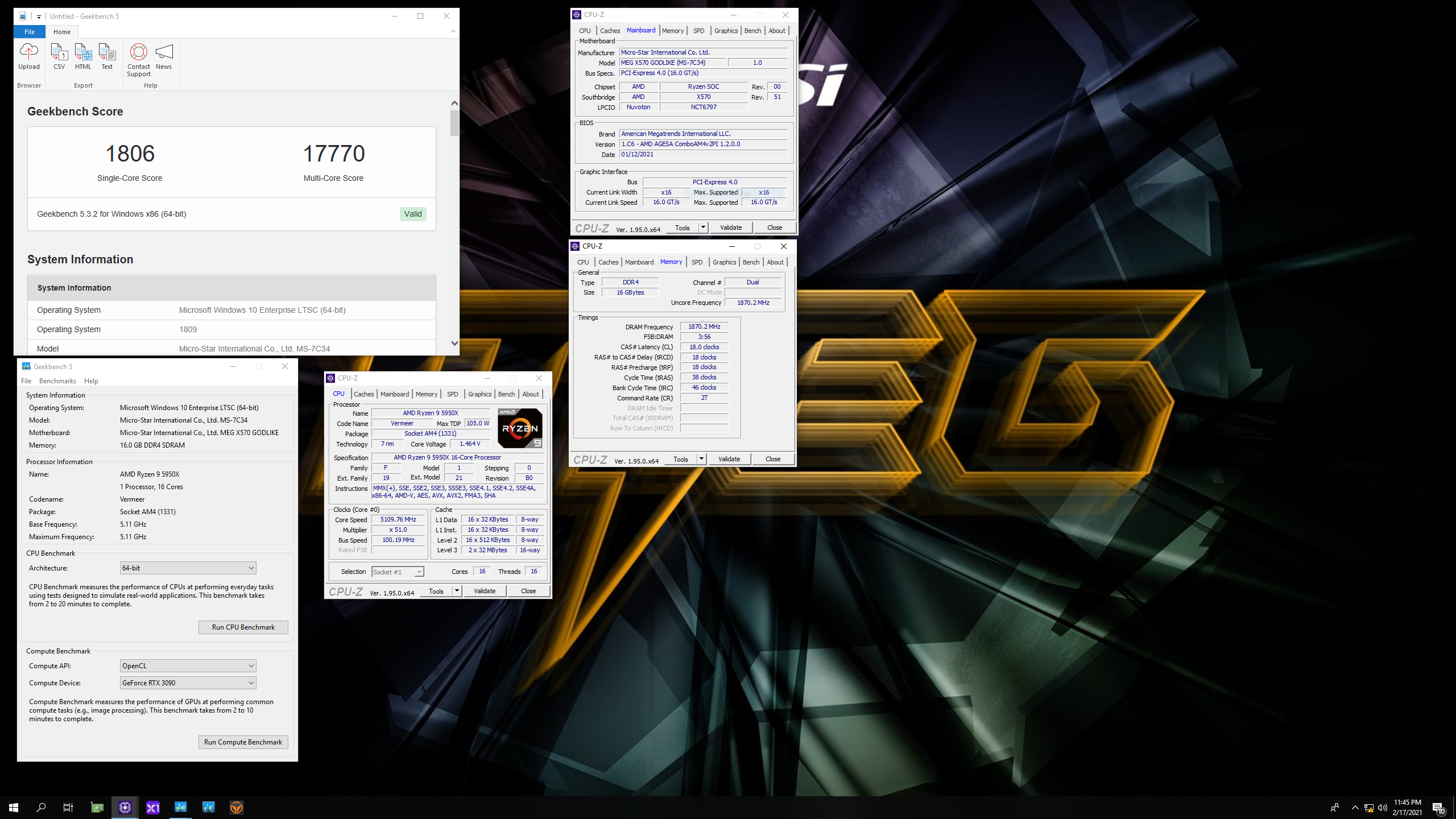Open the Tools dropdown arrow in the CPU-Z Memory window
Screen dimensions: 1456x819
[x=701, y=459]
